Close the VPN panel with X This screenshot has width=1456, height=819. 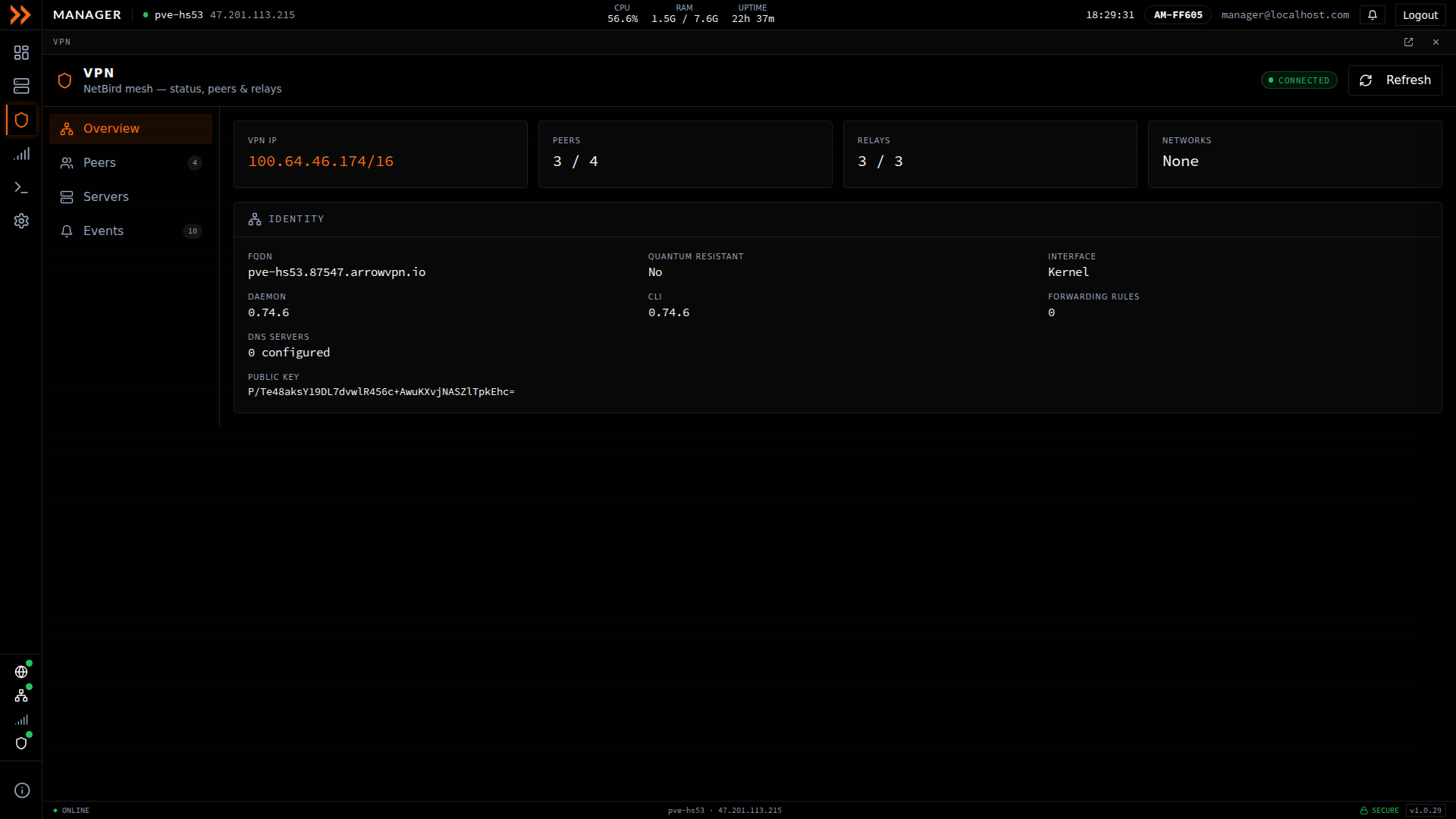tap(1436, 42)
